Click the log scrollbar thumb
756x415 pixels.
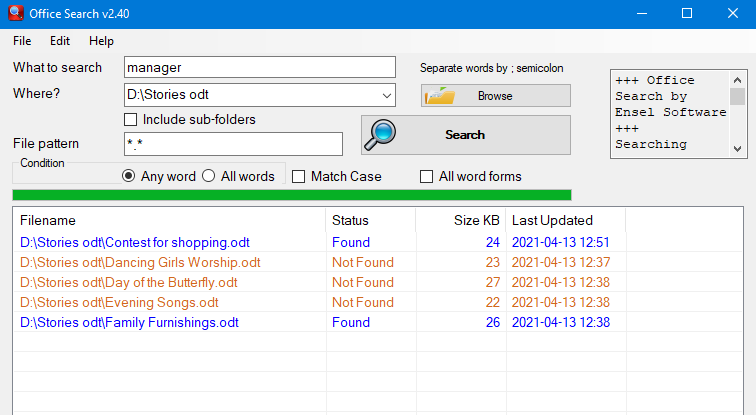point(737,96)
